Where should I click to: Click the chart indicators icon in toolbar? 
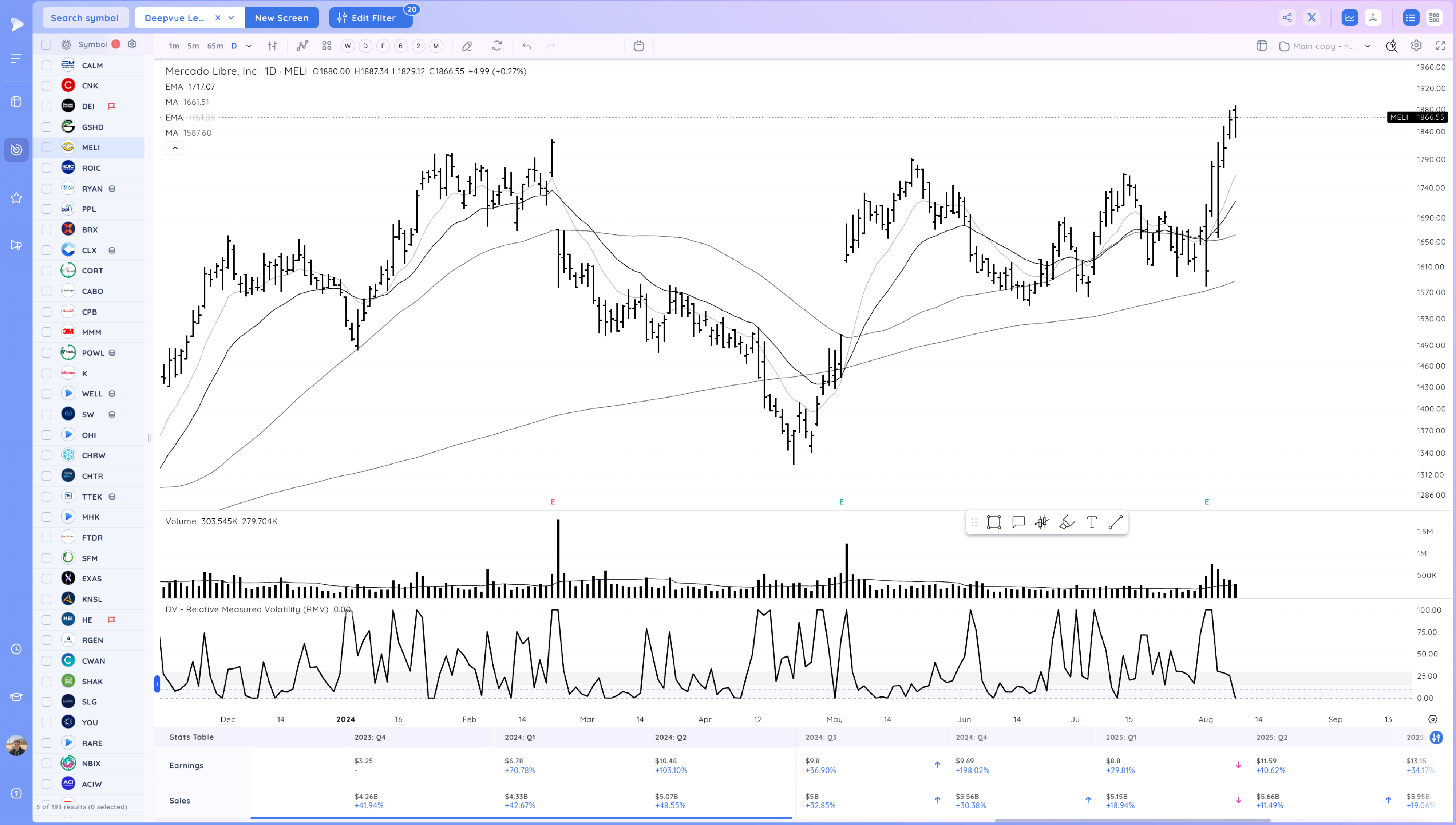pos(302,46)
